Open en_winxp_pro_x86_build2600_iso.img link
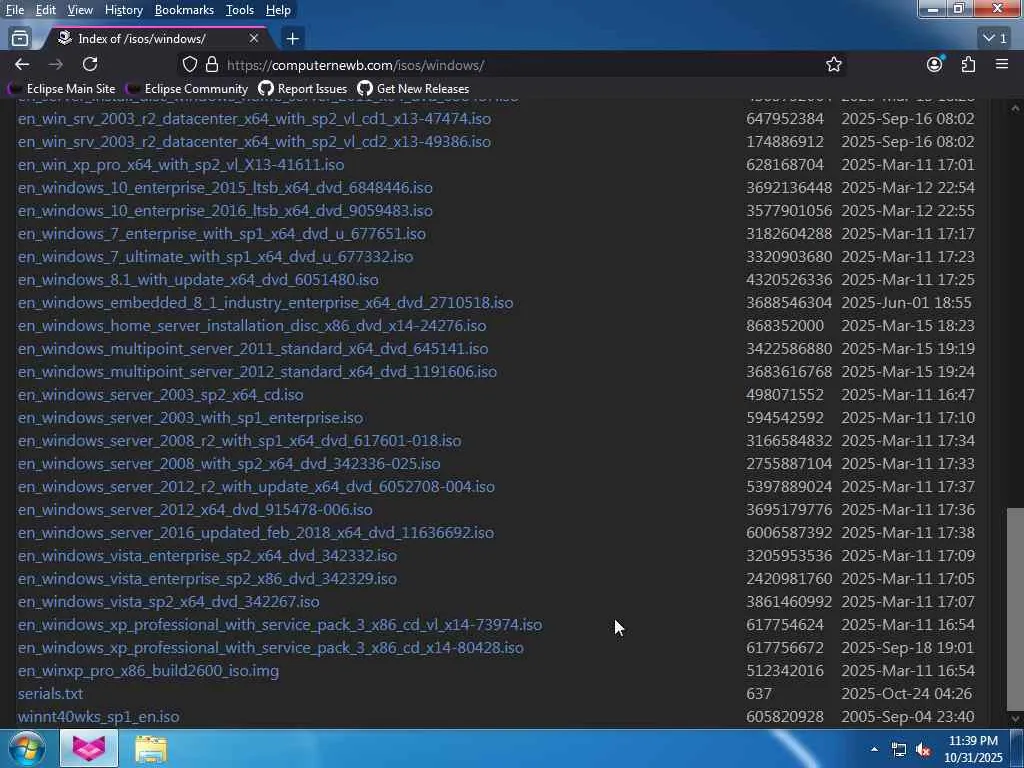This screenshot has width=1024, height=768. [148, 671]
